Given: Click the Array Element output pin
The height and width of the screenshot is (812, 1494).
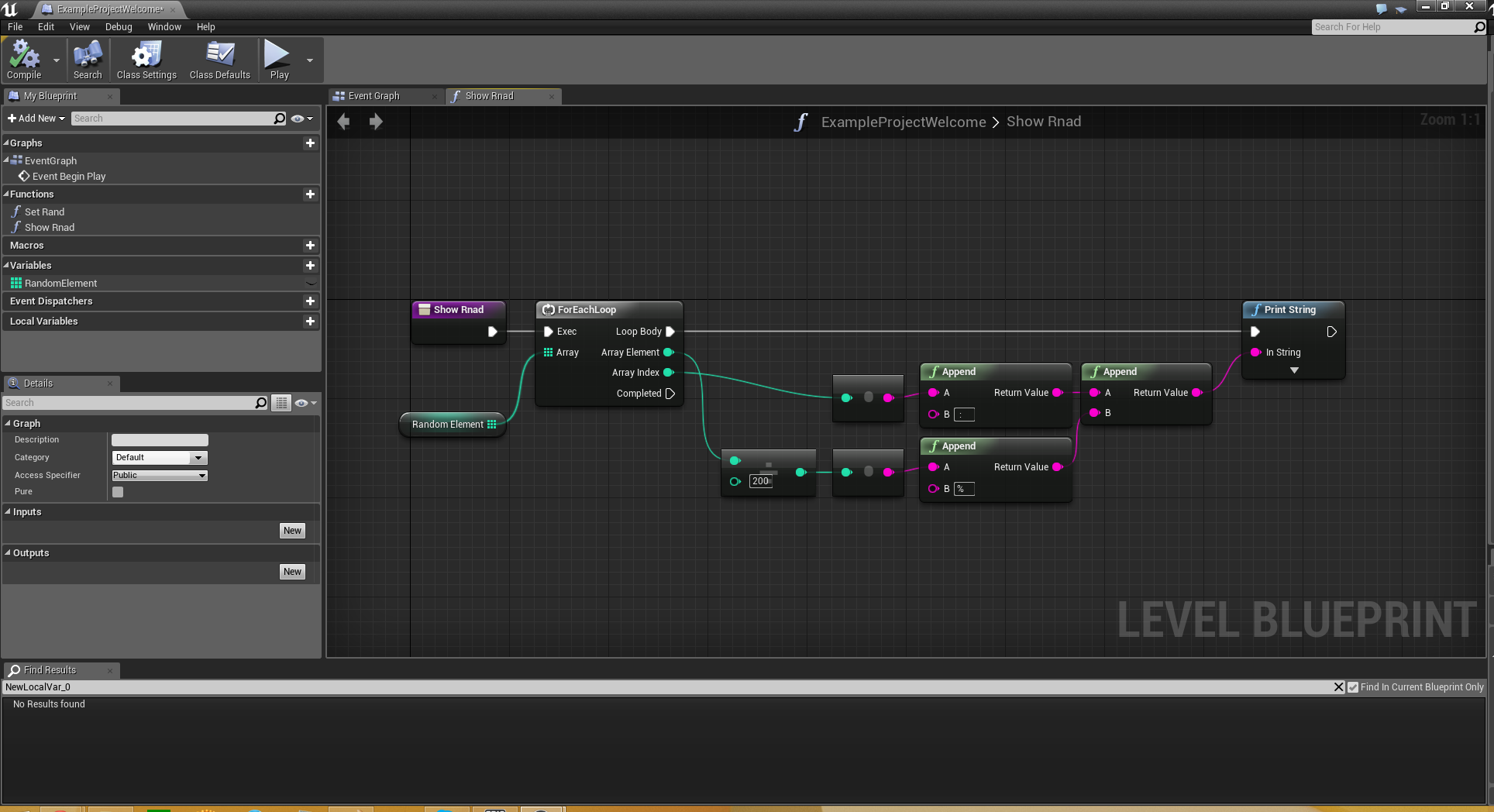Looking at the screenshot, I should pyautogui.click(x=669, y=353).
